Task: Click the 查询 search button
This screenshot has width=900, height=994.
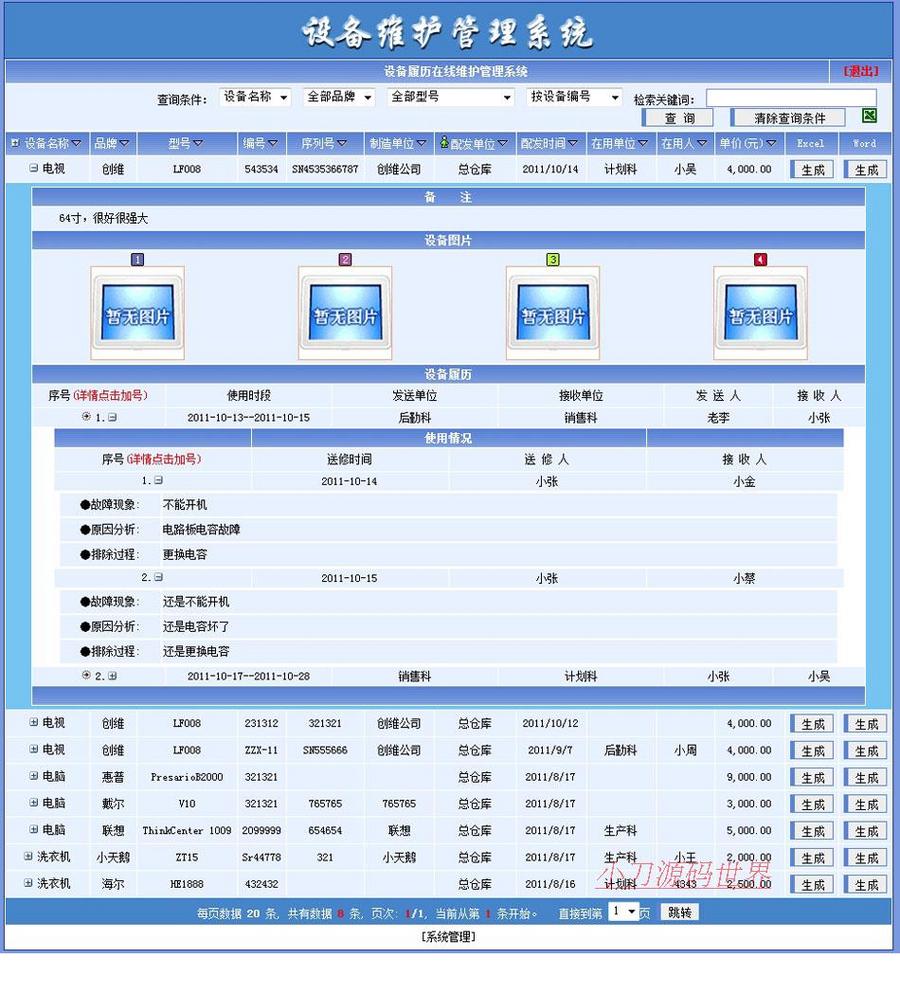Action: (678, 118)
